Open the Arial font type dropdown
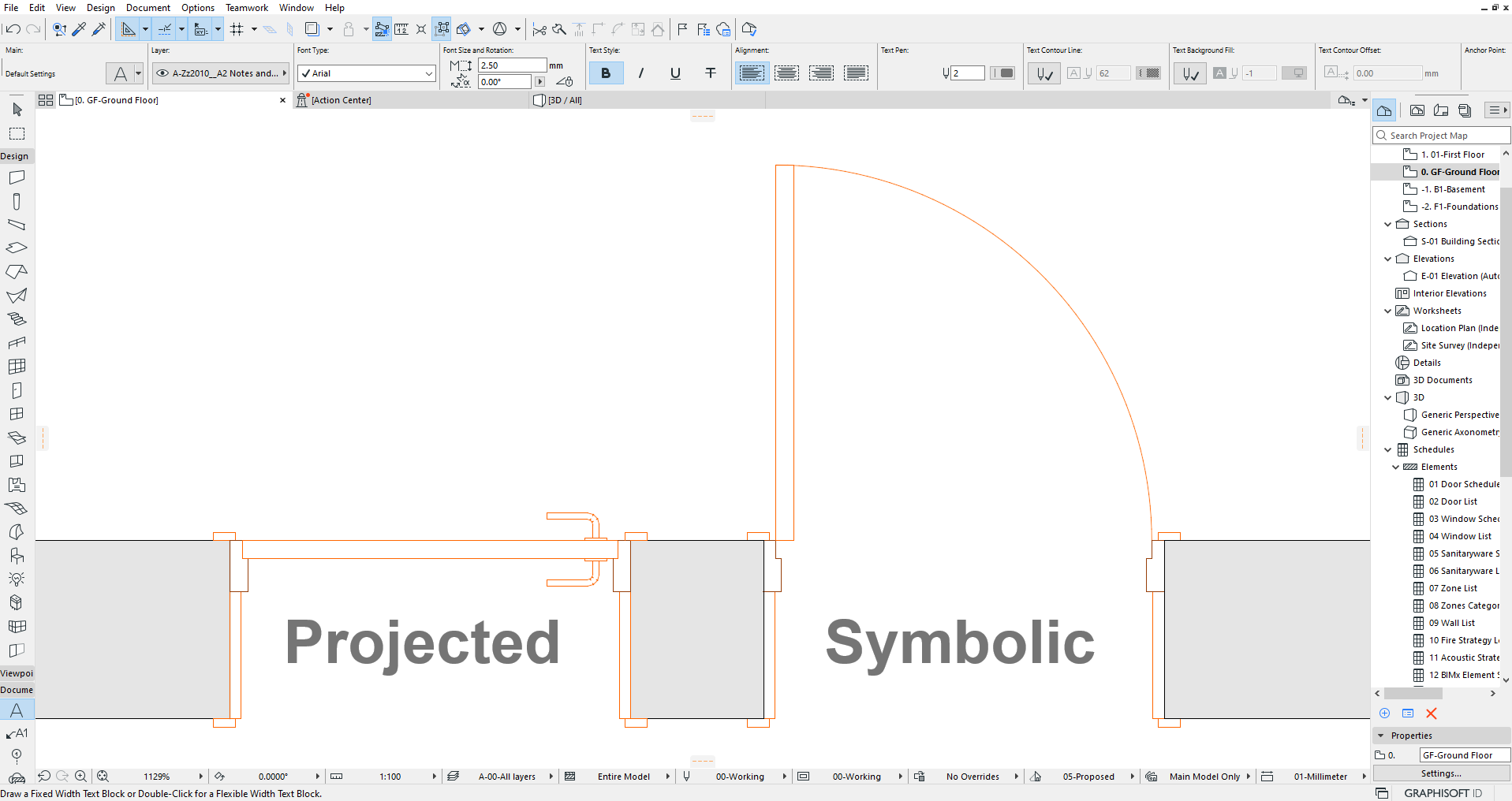 pos(367,73)
